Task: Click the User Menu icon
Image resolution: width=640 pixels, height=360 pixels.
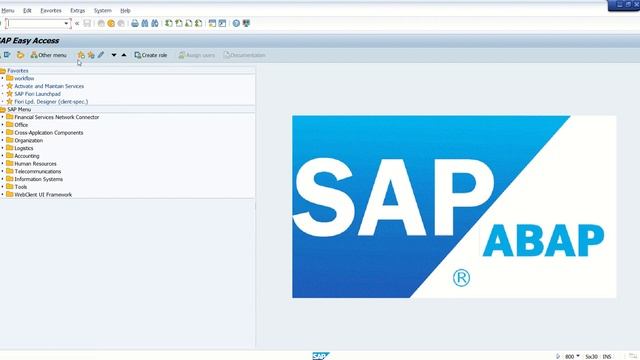Action: pyautogui.click(x=7, y=55)
